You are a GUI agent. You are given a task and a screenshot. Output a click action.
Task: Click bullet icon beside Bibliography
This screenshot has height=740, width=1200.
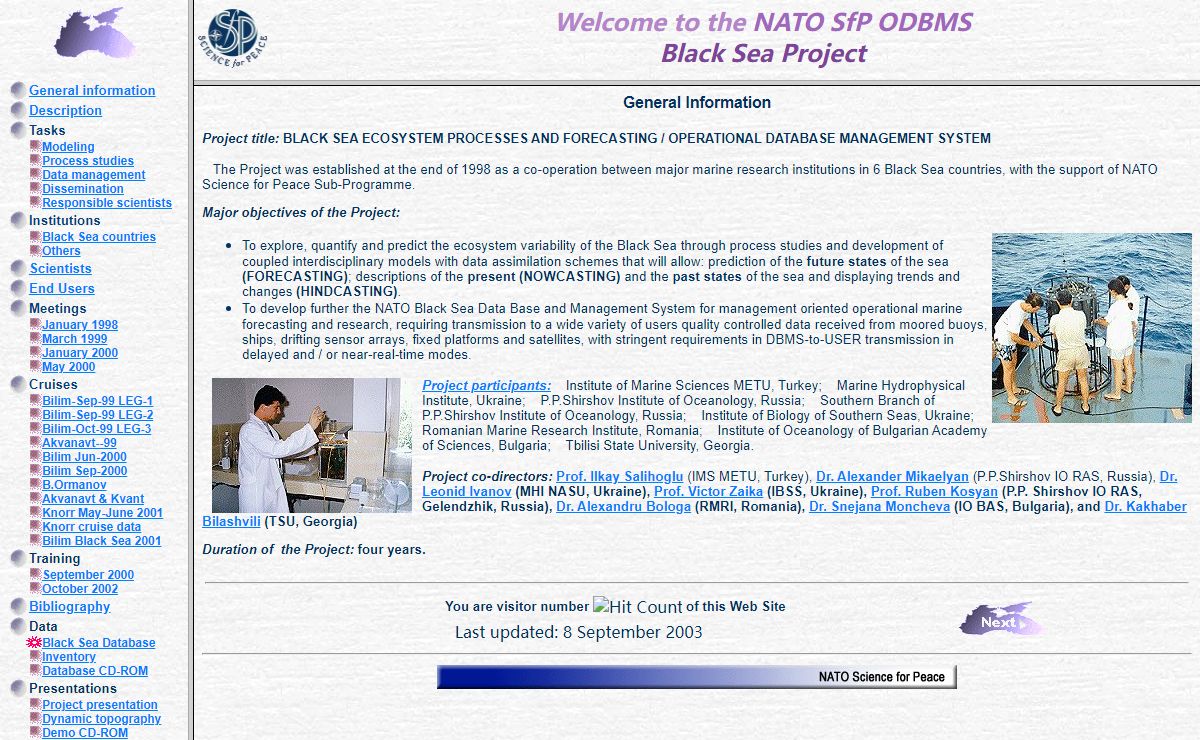click(18, 606)
